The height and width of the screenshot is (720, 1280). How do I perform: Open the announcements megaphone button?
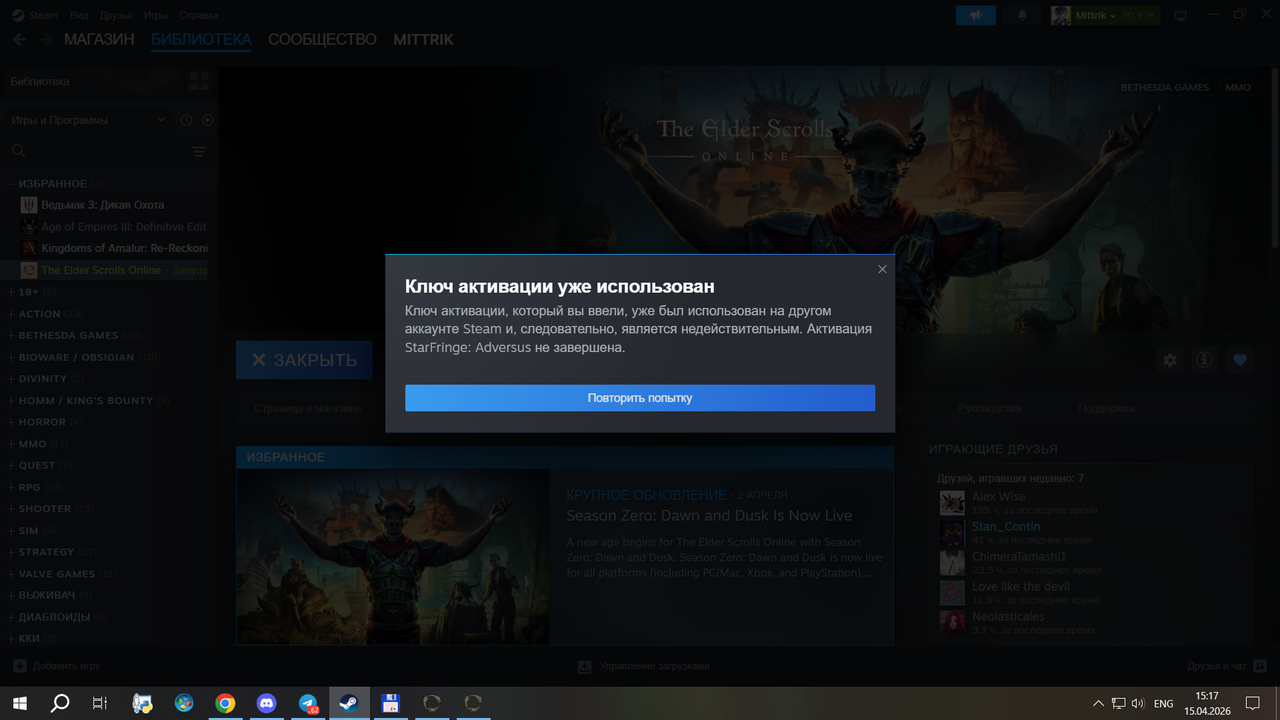976,15
